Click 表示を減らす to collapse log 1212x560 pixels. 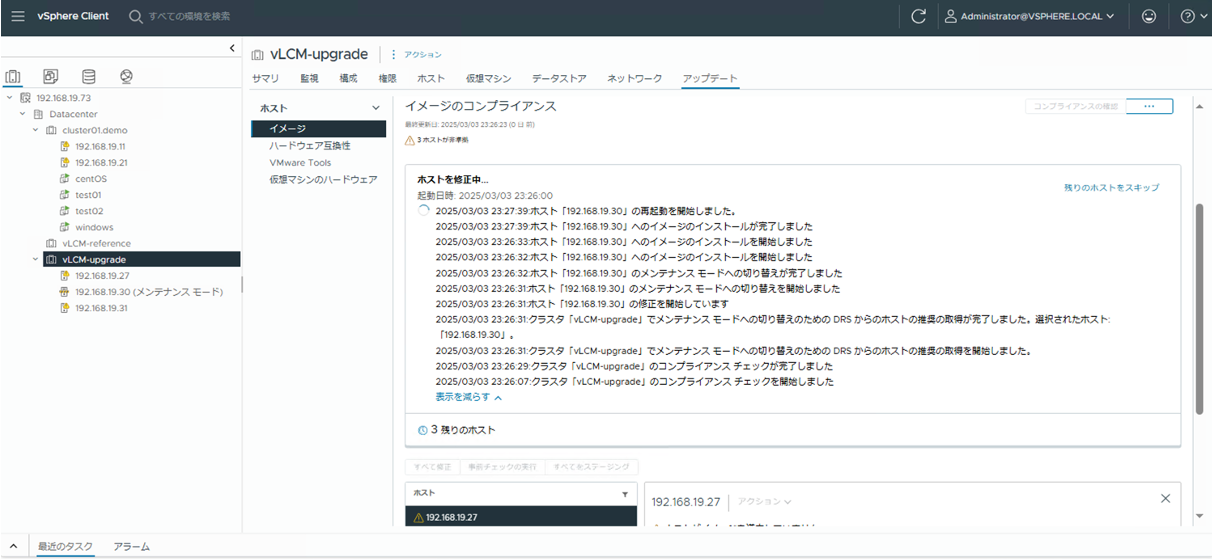(468, 397)
